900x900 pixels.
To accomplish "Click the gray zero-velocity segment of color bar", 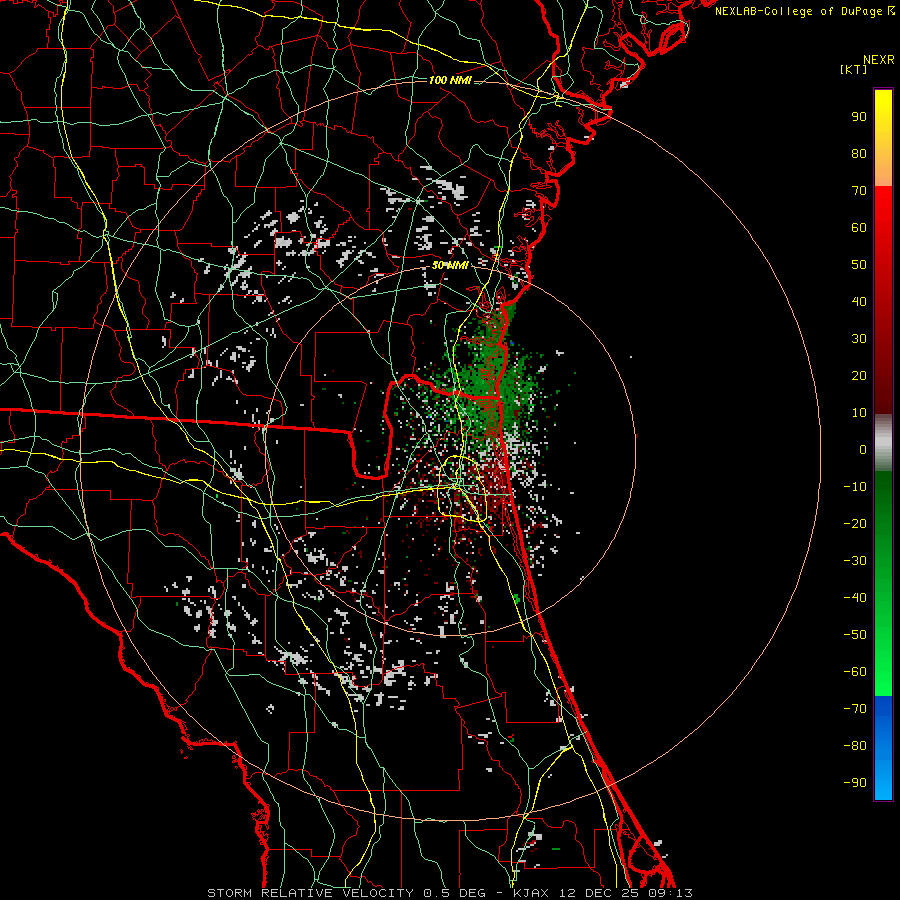I will click(883, 443).
